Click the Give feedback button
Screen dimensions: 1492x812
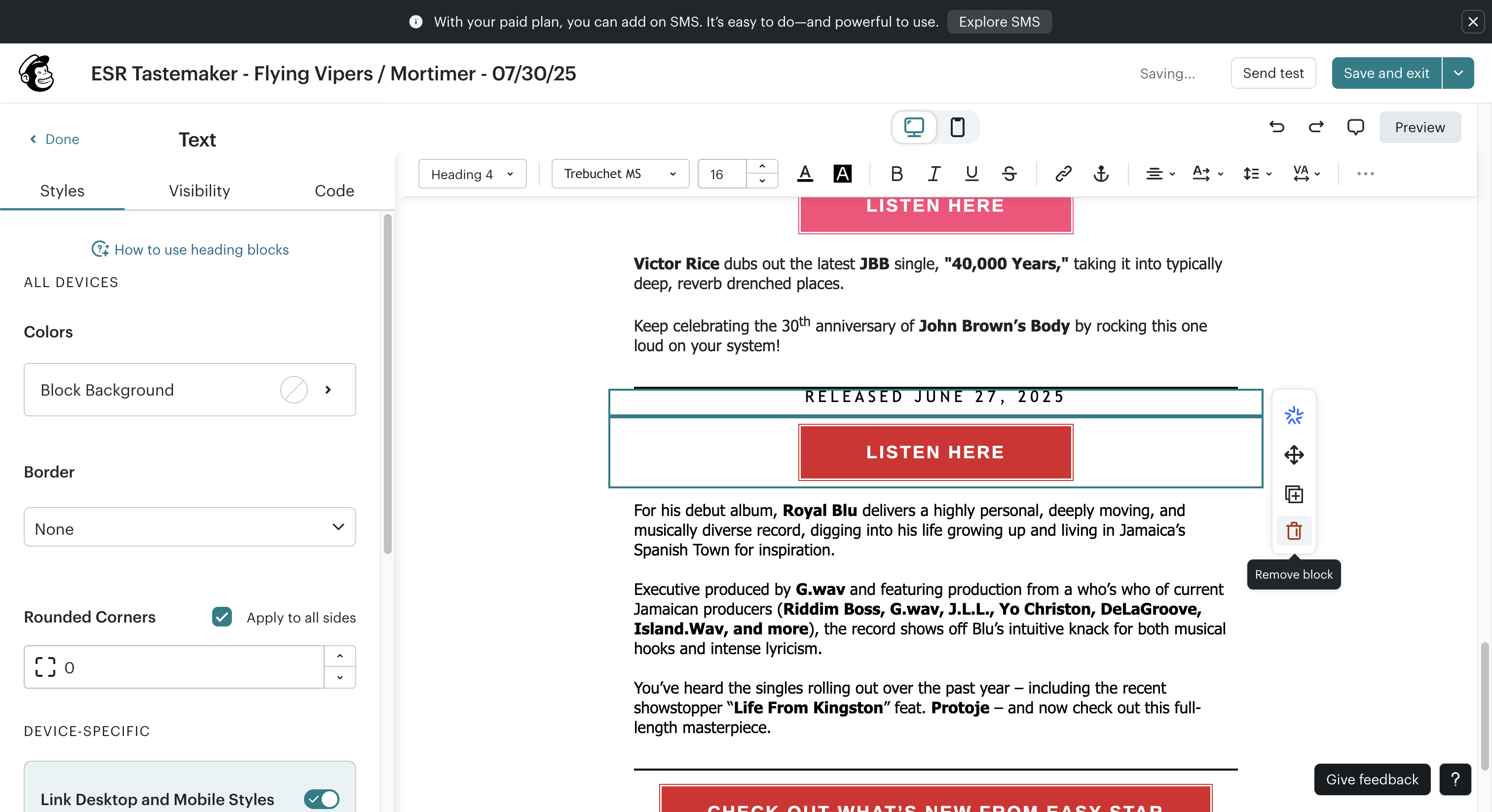click(1372, 779)
